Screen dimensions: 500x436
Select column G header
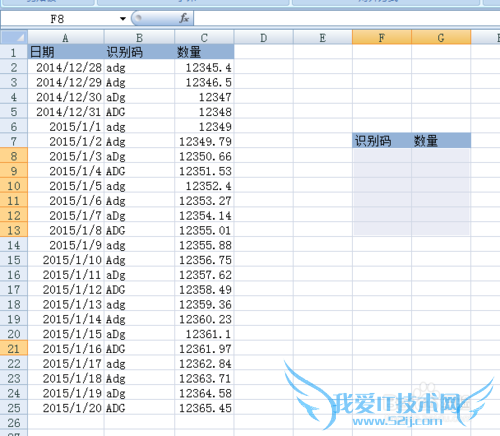441,37
